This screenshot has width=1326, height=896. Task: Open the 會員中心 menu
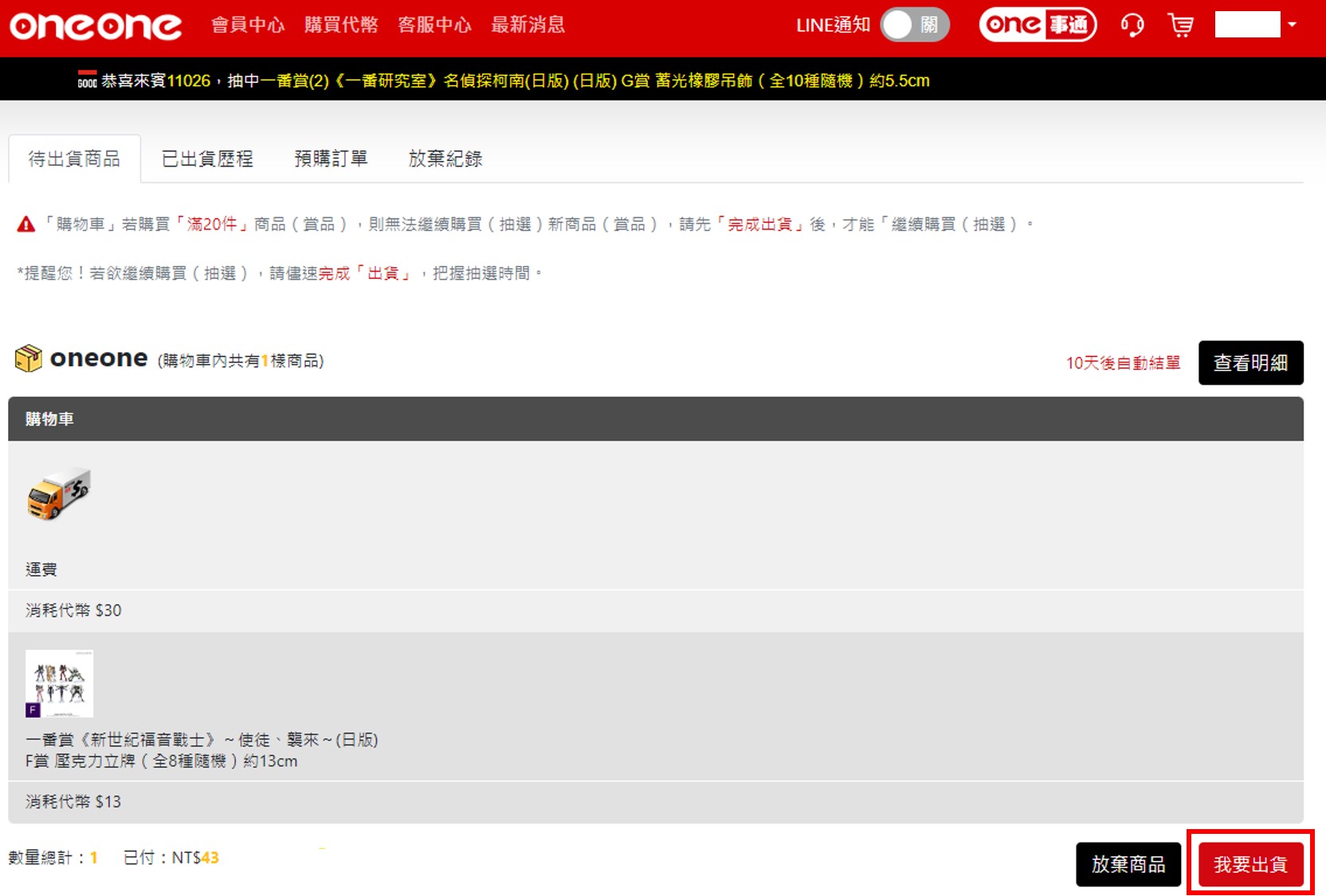pyautogui.click(x=248, y=25)
